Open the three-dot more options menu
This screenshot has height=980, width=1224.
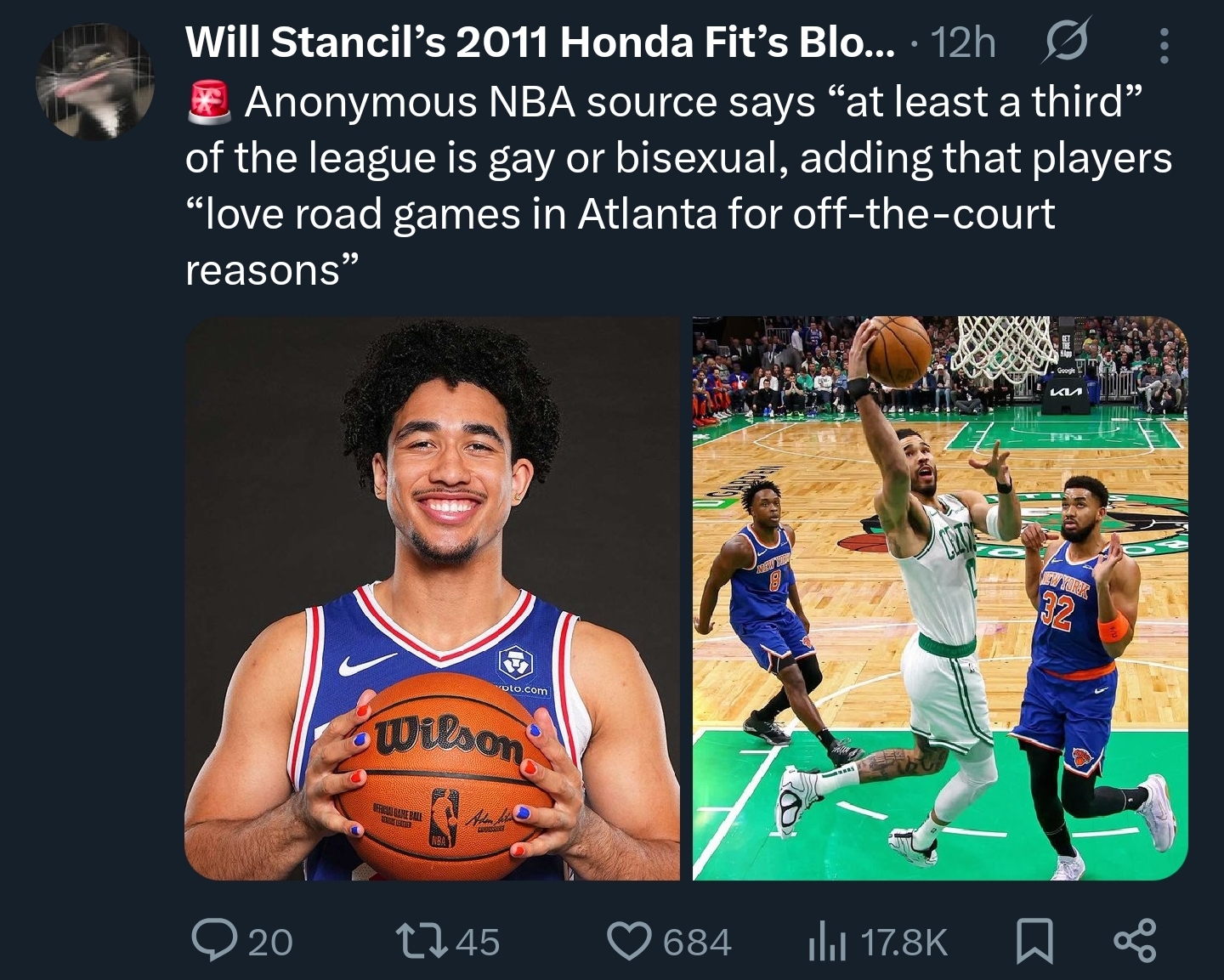click(1164, 46)
